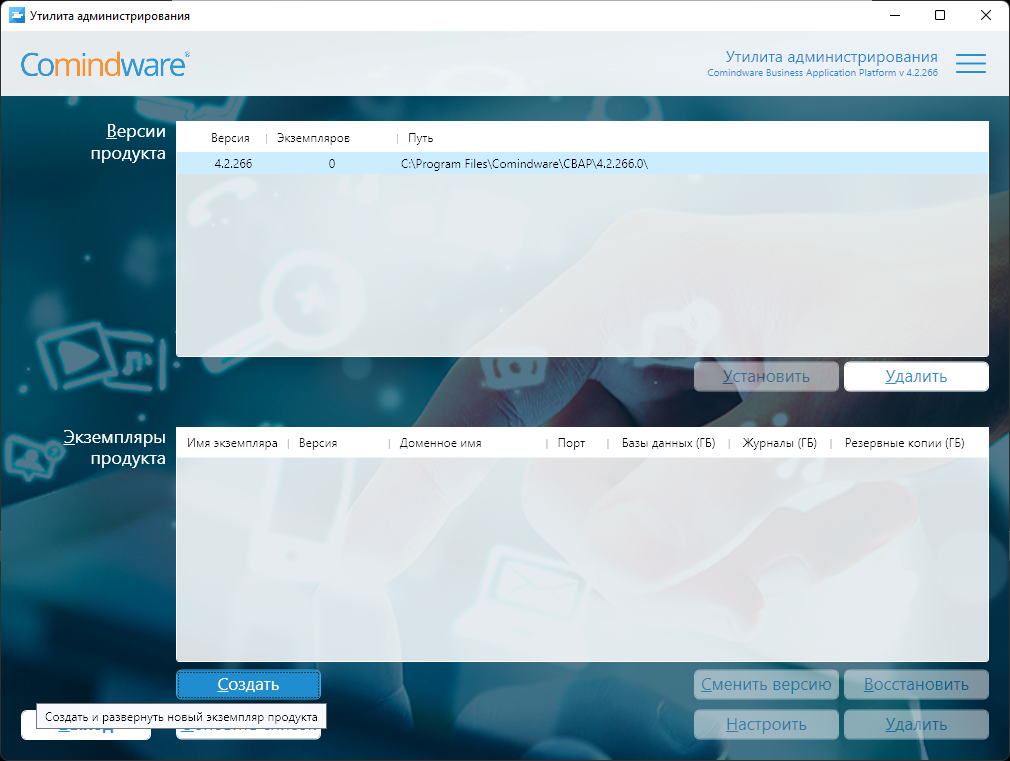
Task: Click the instances count 0 cell
Action: [332, 164]
